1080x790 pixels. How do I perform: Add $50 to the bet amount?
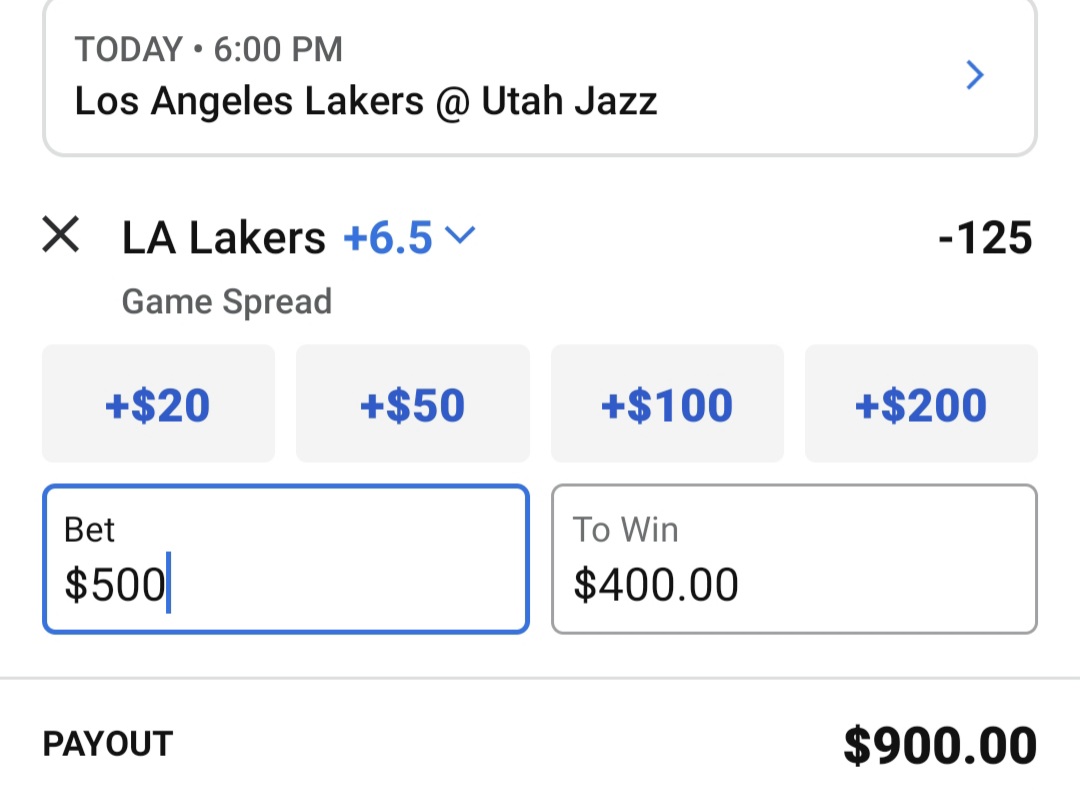coord(412,404)
